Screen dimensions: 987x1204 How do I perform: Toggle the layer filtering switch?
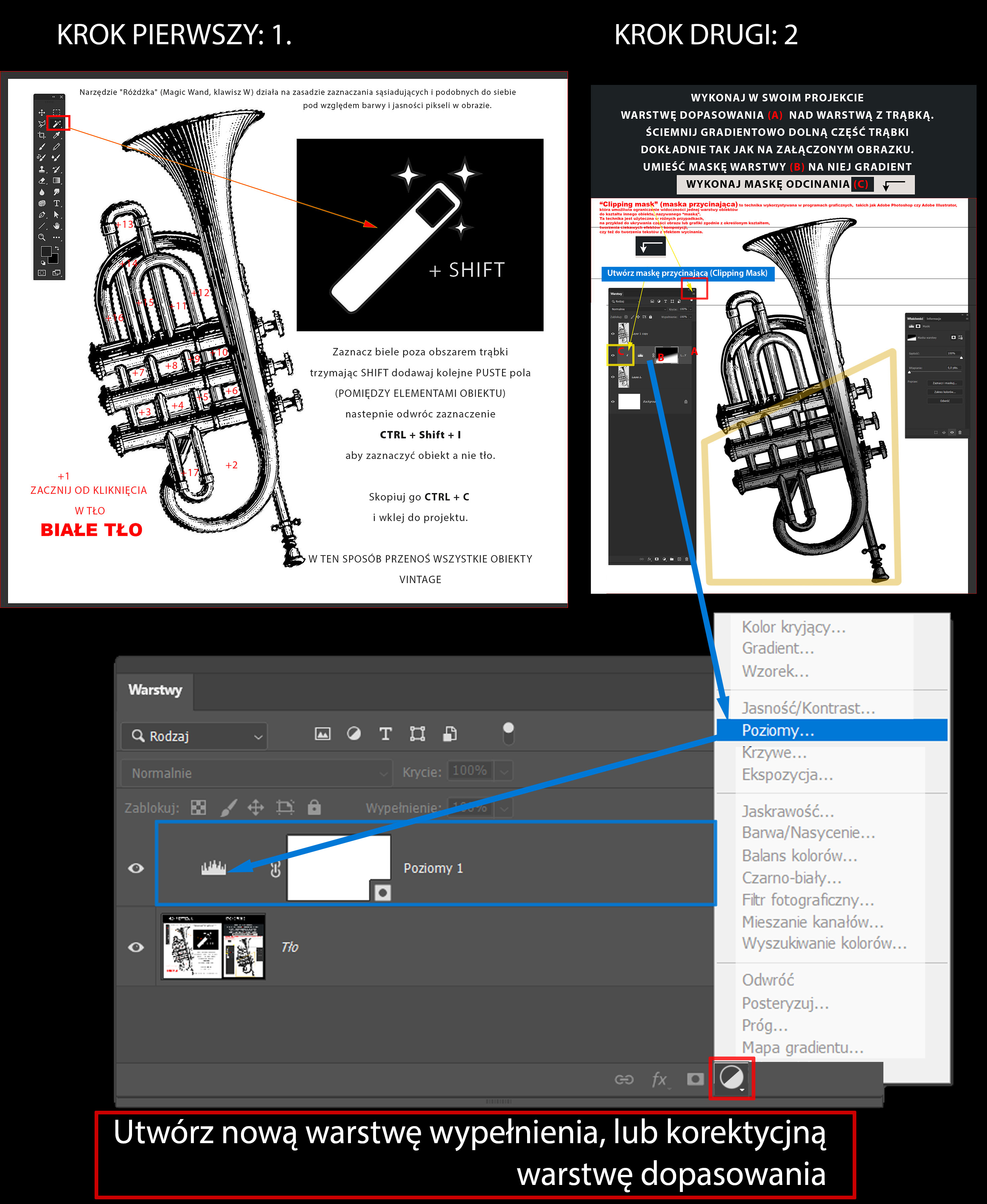point(508,733)
